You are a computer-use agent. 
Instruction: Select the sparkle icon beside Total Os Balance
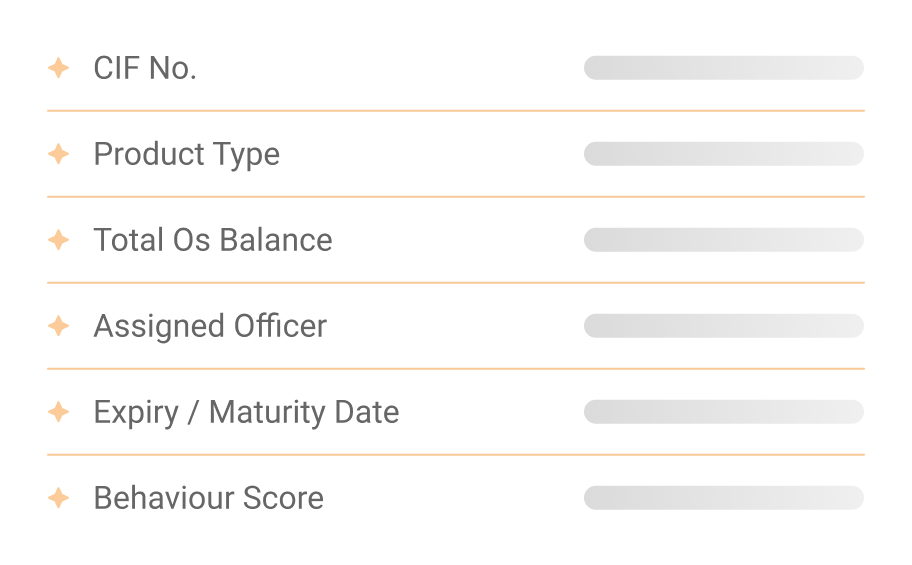pyautogui.click(x=59, y=240)
